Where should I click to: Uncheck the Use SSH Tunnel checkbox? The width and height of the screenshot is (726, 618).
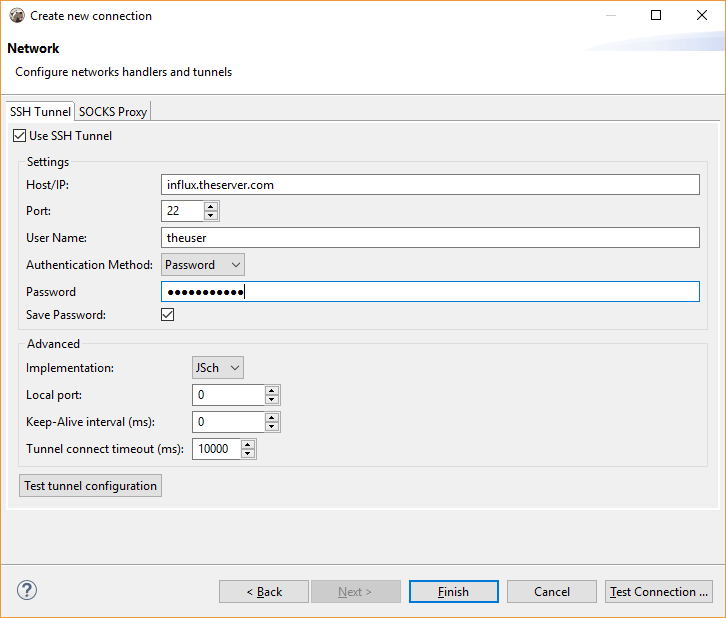click(x=19, y=136)
